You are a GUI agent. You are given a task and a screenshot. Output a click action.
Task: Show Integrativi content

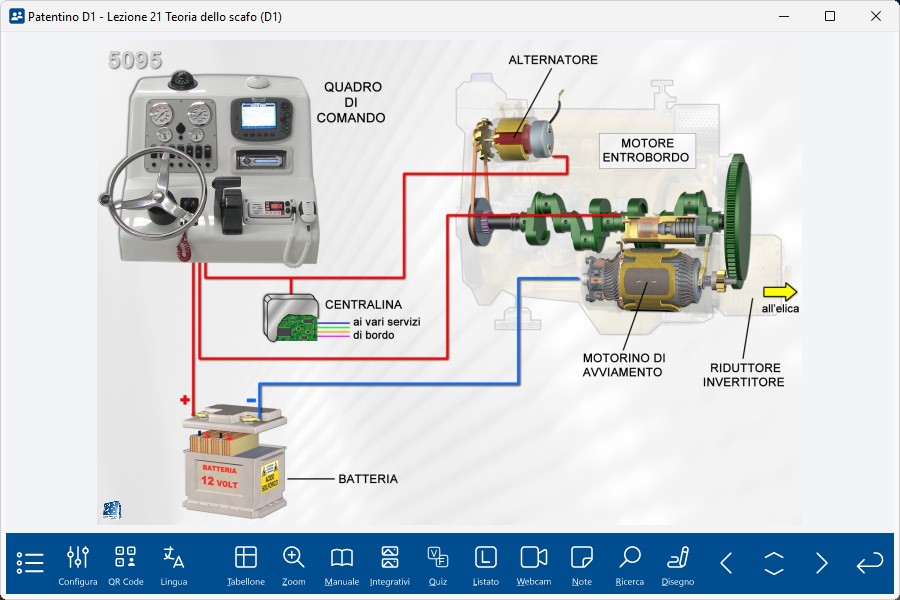coord(390,563)
